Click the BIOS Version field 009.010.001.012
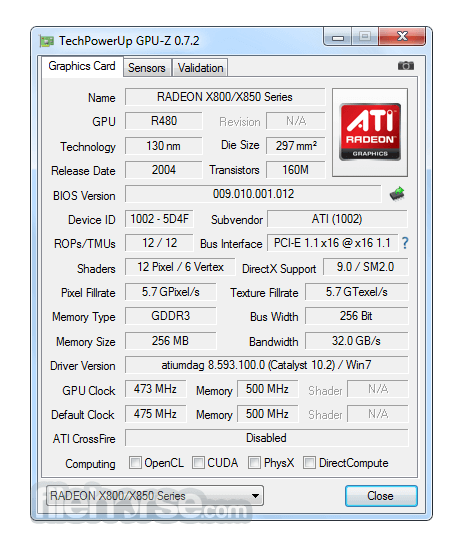Viewport: 464px width, 554px height. pos(253,194)
